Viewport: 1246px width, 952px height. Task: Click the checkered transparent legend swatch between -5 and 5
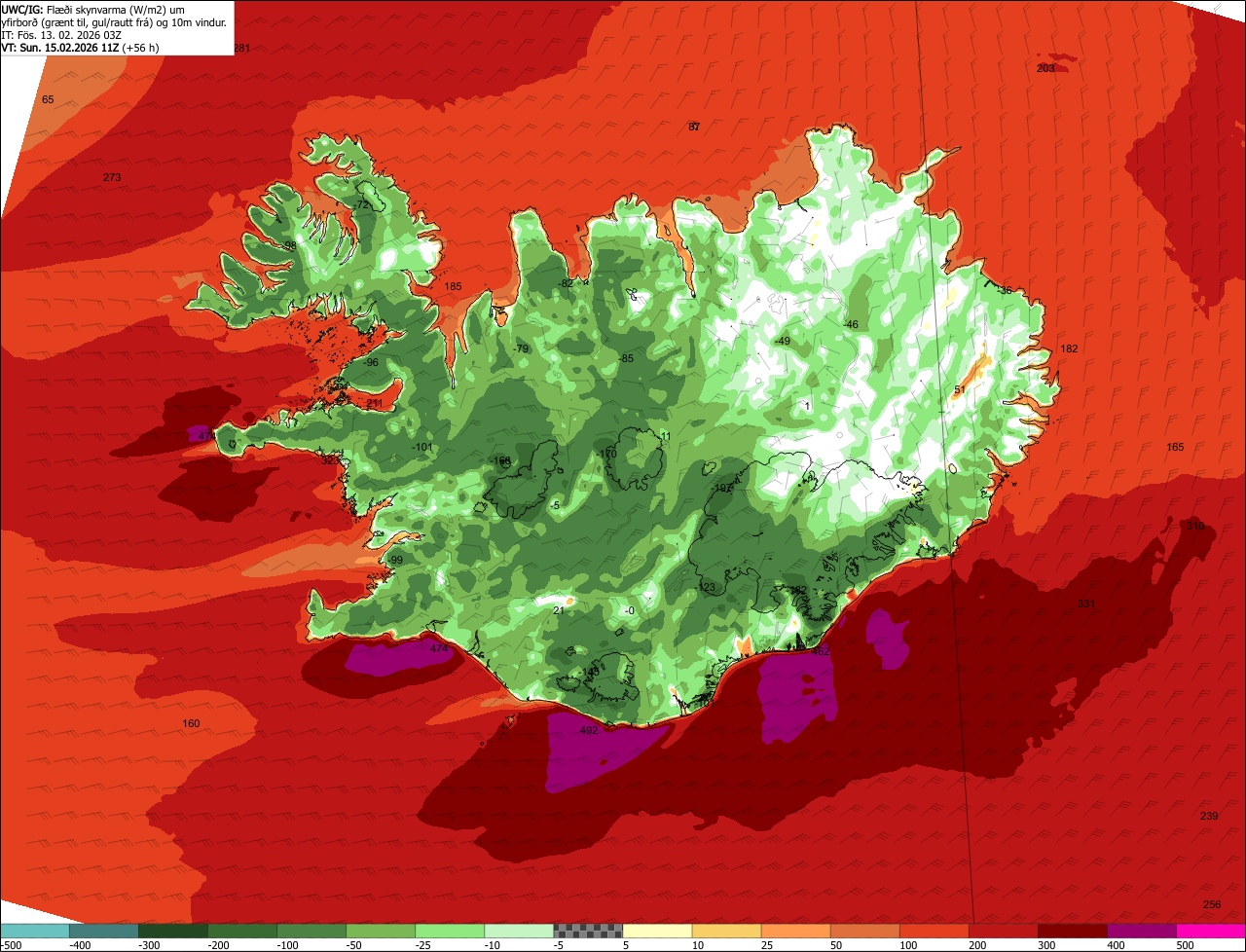point(588,931)
